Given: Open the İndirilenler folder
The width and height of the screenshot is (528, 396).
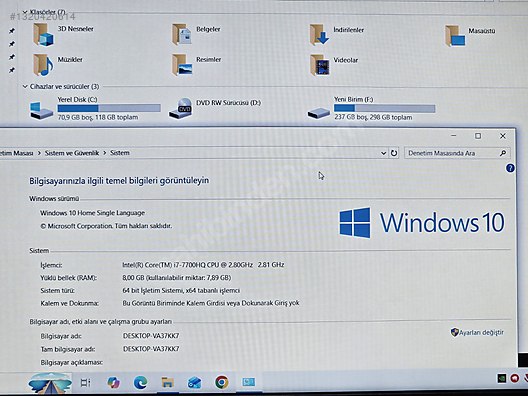Looking at the screenshot, I should coord(336,34).
